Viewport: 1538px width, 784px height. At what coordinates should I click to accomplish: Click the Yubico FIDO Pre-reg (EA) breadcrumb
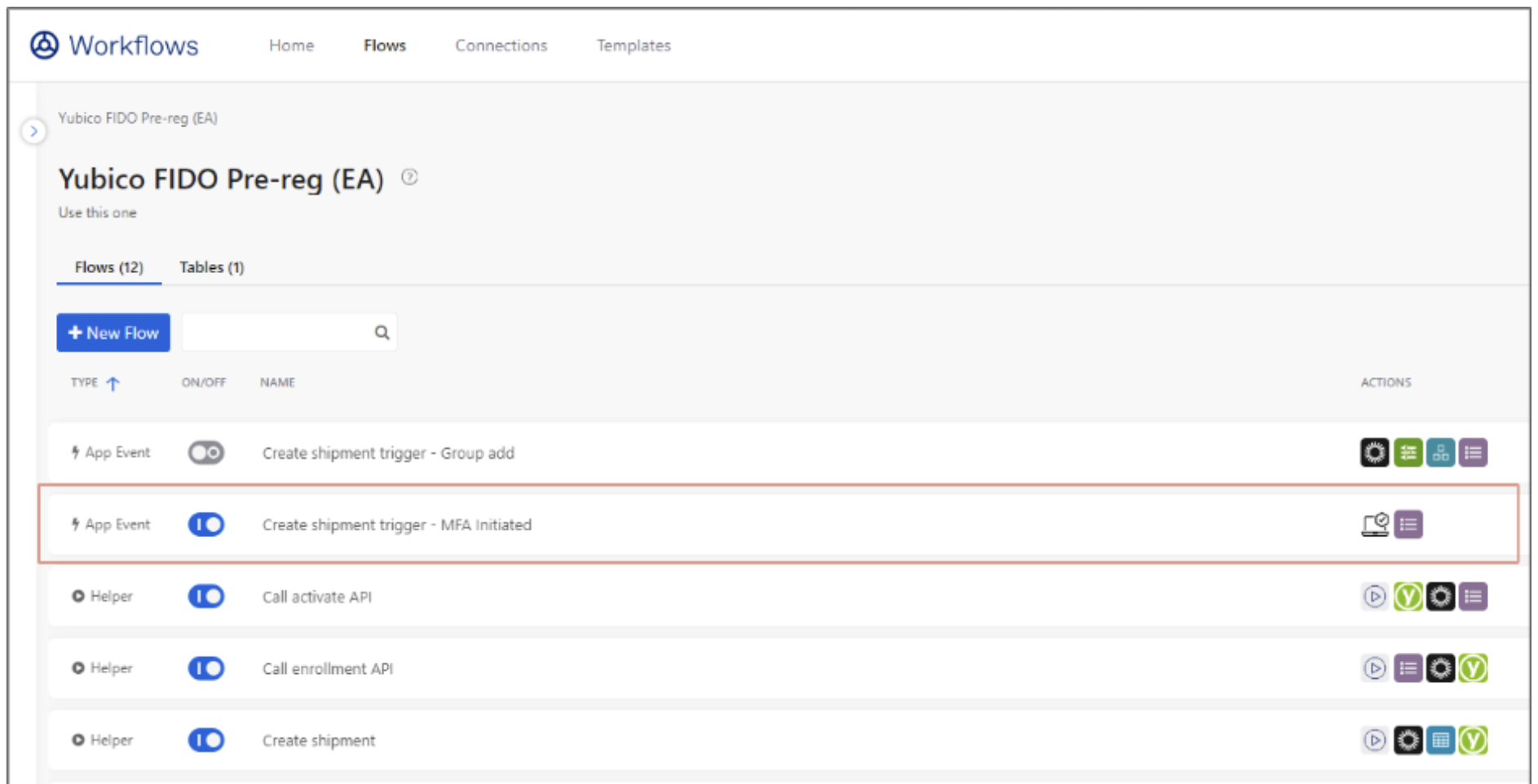click(138, 118)
